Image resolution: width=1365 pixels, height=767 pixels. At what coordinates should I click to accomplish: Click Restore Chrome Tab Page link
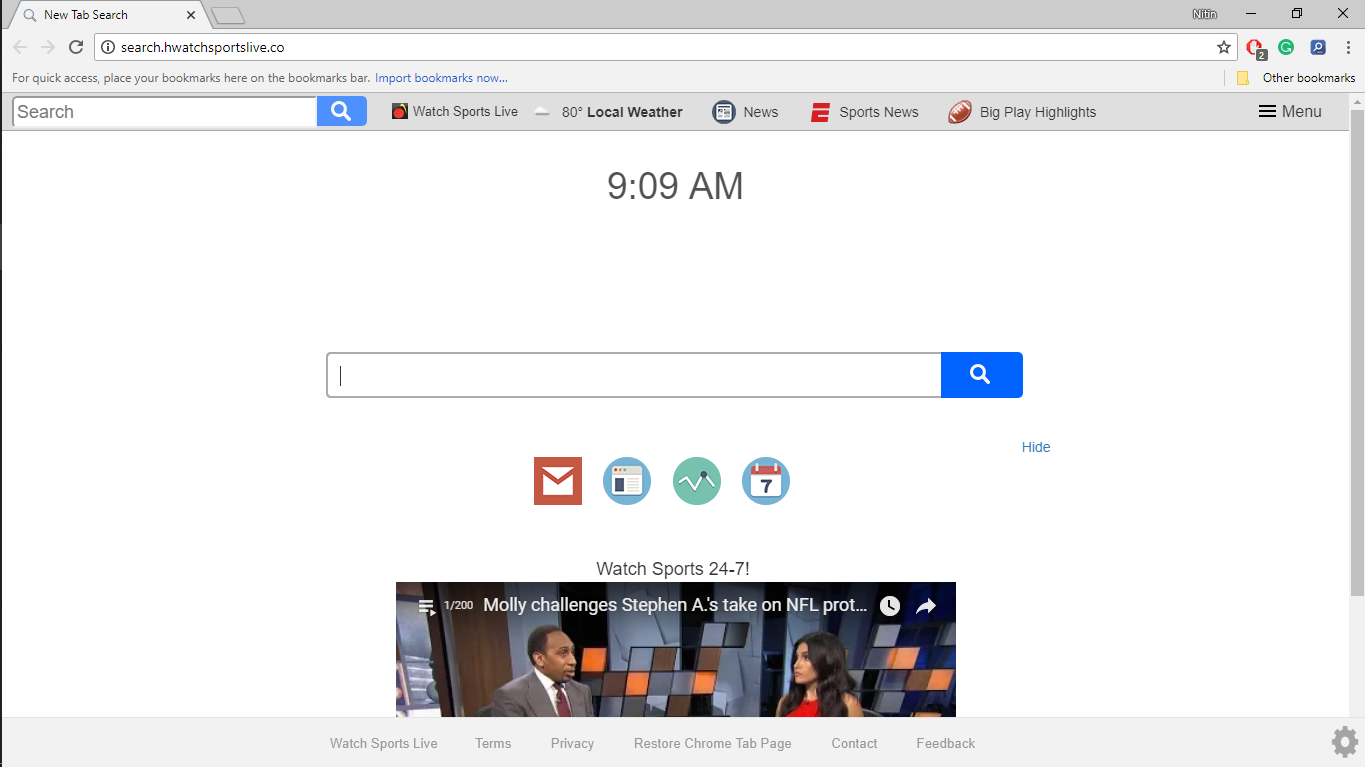click(712, 743)
